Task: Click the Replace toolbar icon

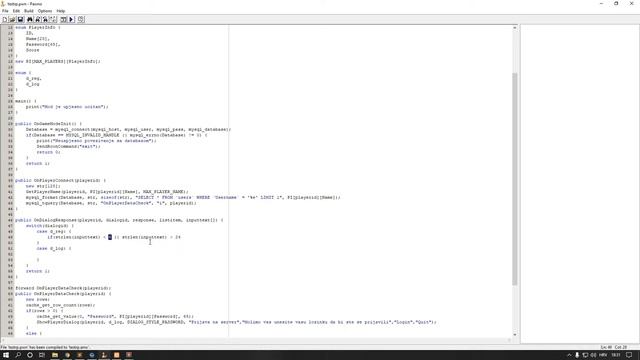Action: click(x=45, y=19)
